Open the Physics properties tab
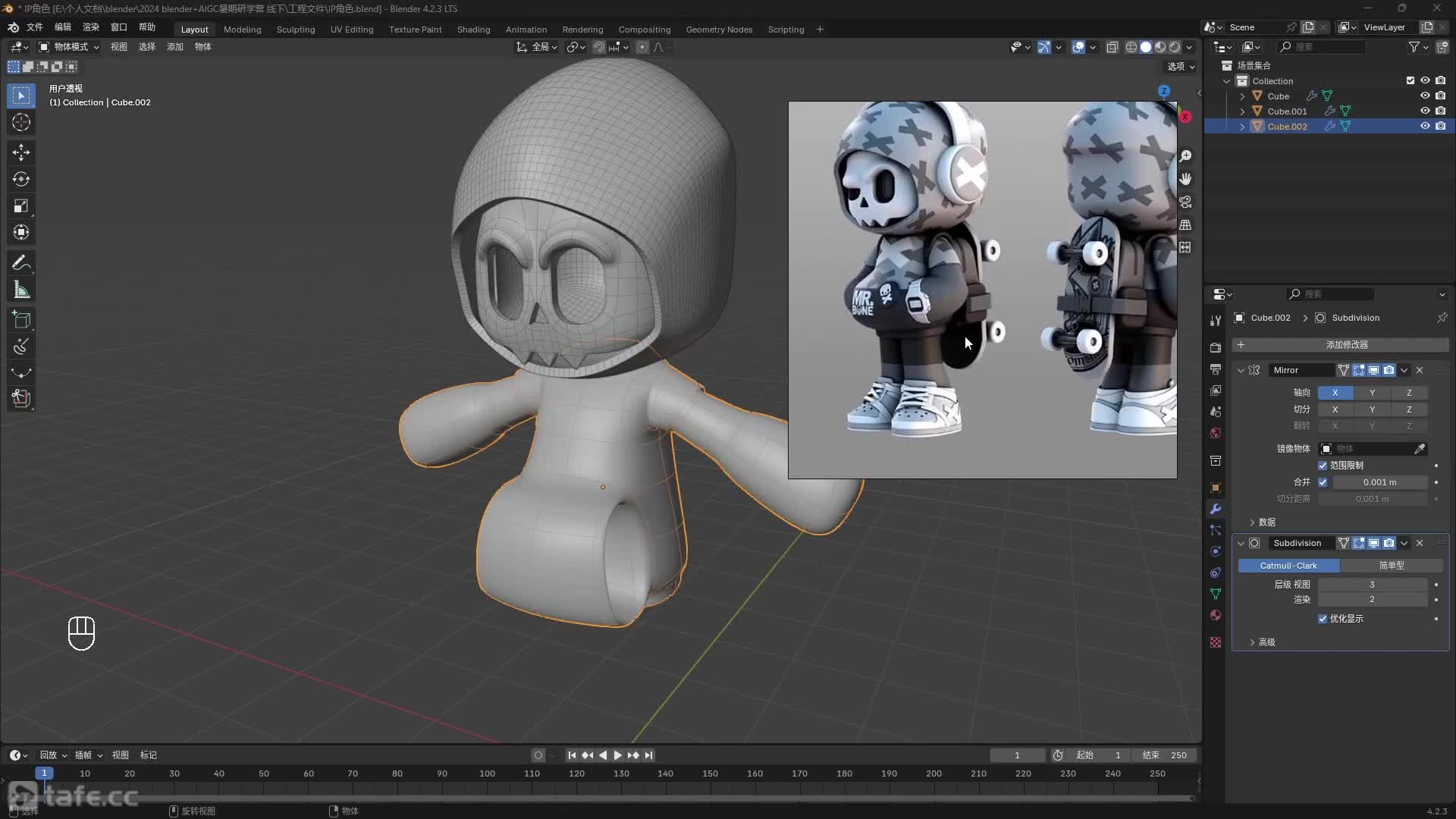The width and height of the screenshot is (1456, 819). click(x=1216, y=551)
